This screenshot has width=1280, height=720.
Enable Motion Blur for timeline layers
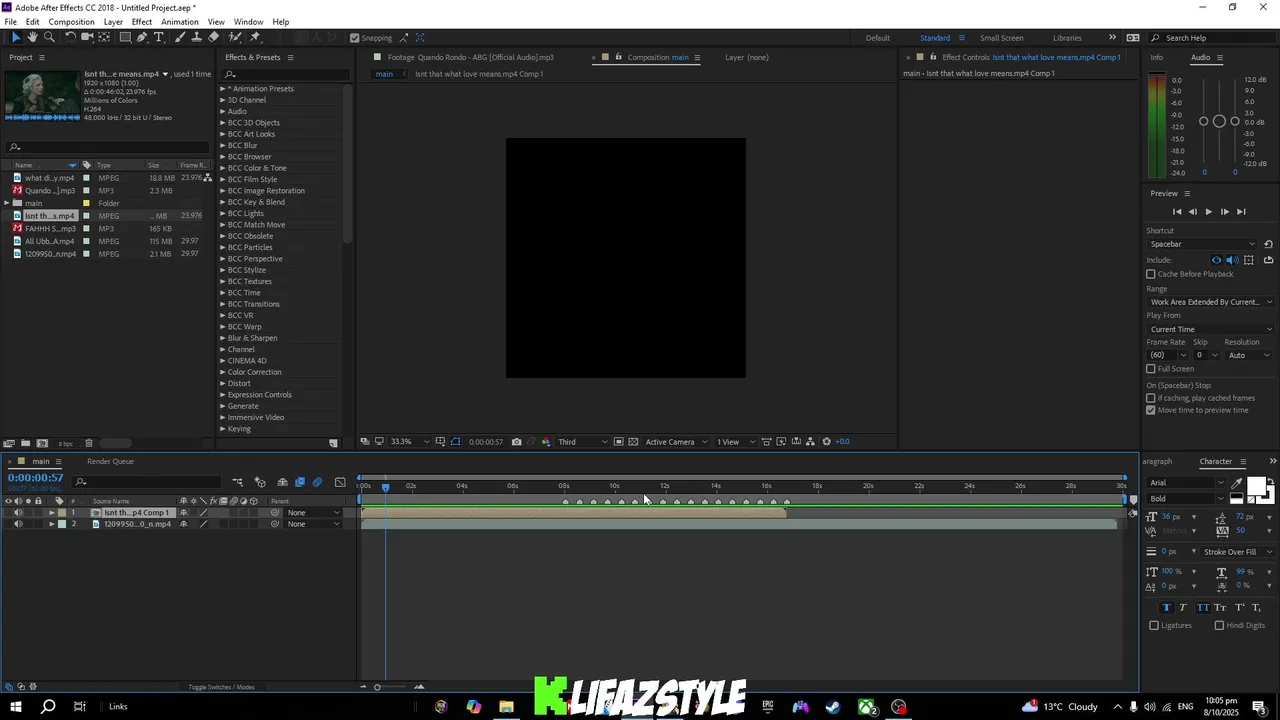[x=317, y=482]
